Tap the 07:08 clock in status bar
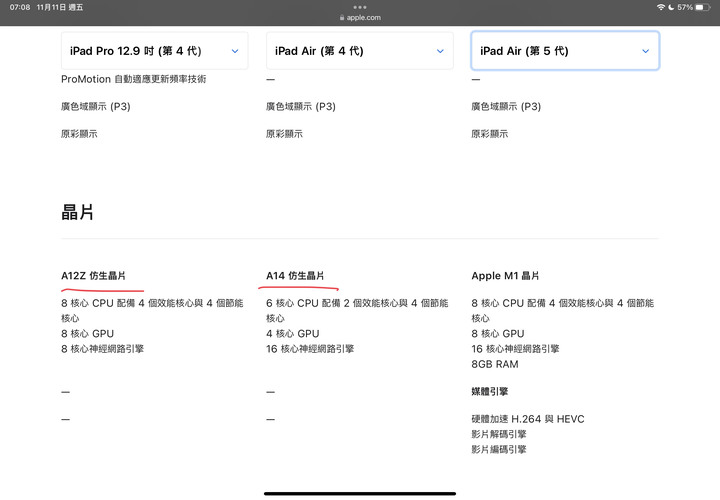This screenshot has width=720, height=500. (x=20, y=7)
